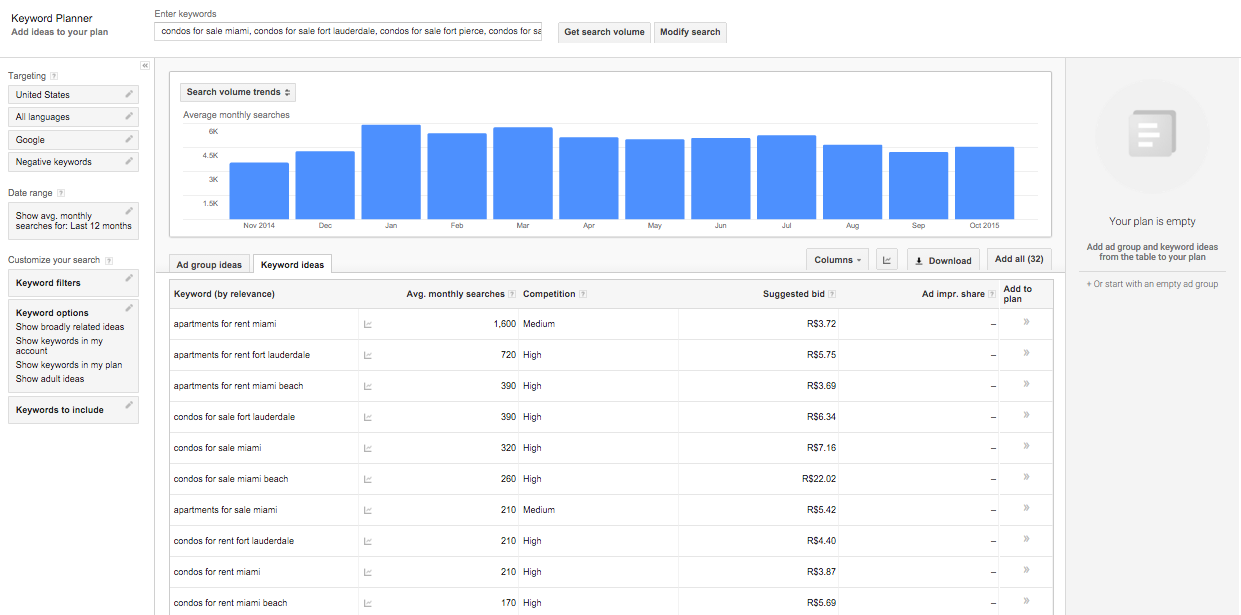Screen dimensions: 1241x615
Task: Click Keyword Planner title
Action: (52, 18)
